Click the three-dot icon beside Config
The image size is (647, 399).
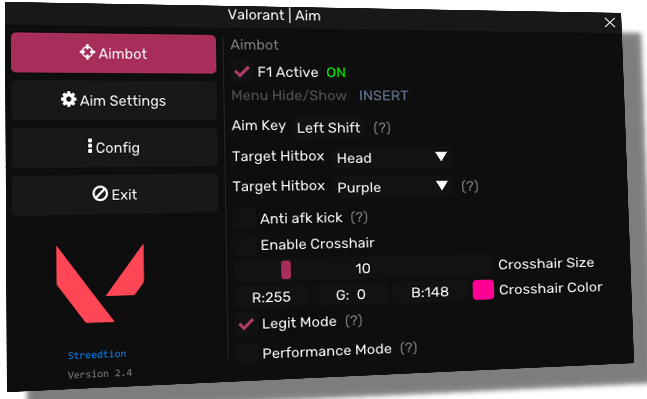(90, 146)
